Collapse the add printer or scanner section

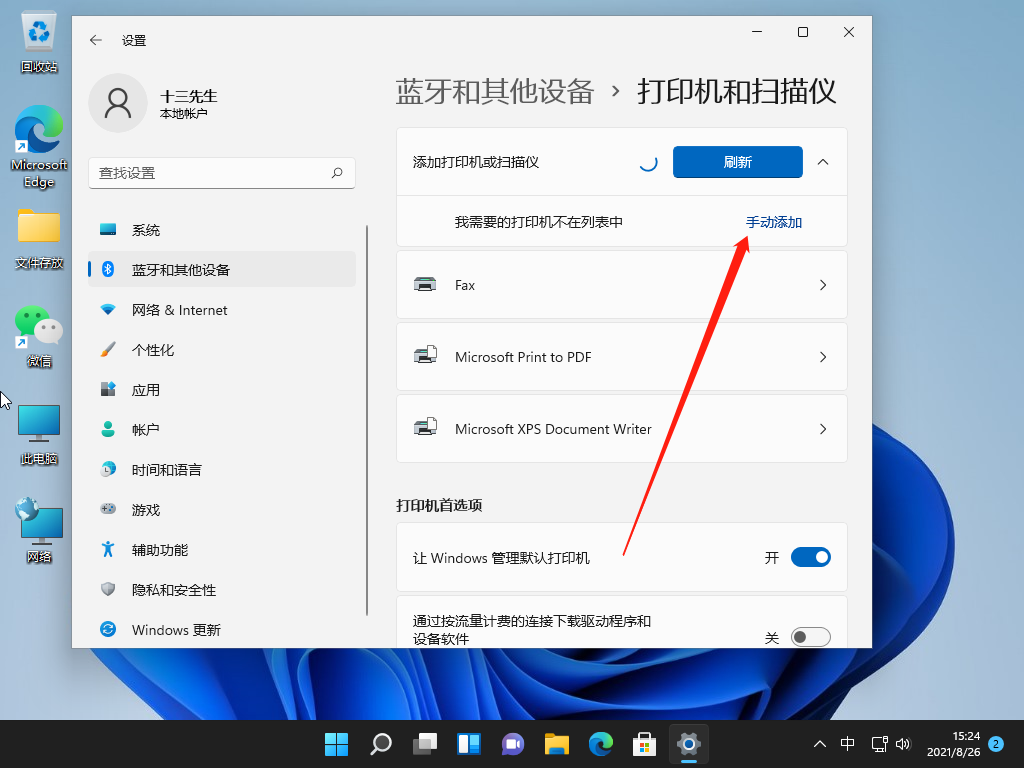click(823, 162)
